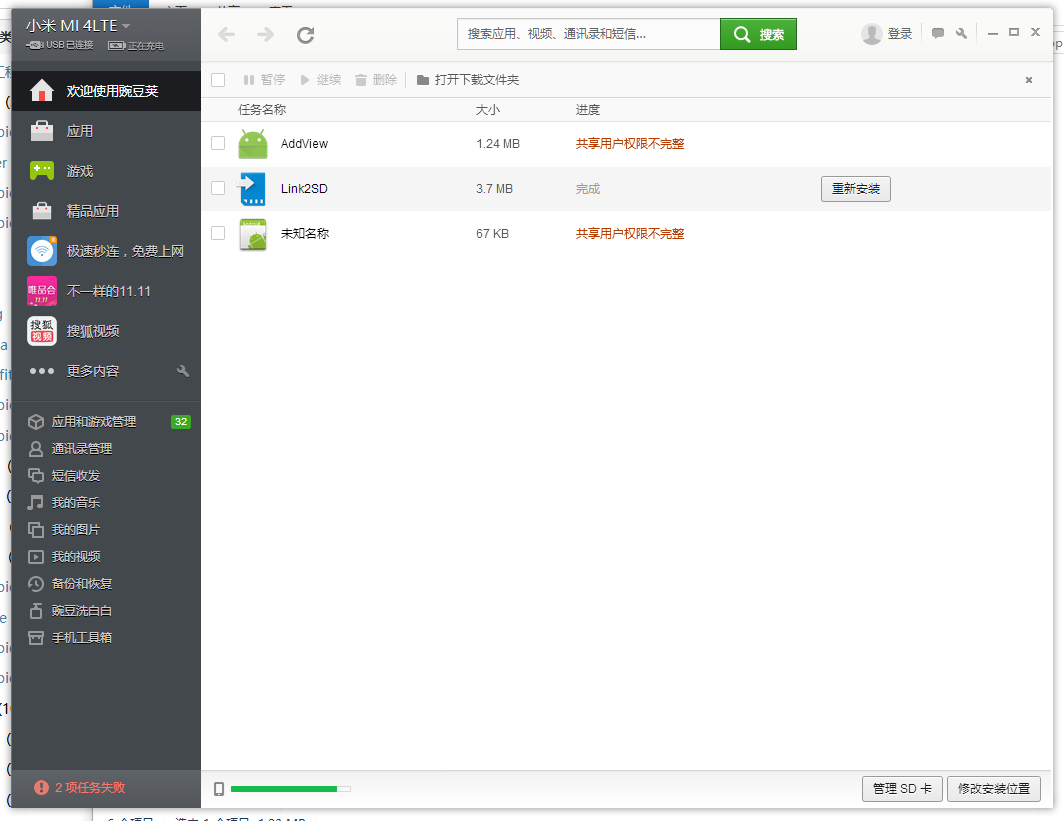This screenshot has width=1064, height=821.
Task: Open 不一样的11.11 entry
Action: tap(106, 291)
